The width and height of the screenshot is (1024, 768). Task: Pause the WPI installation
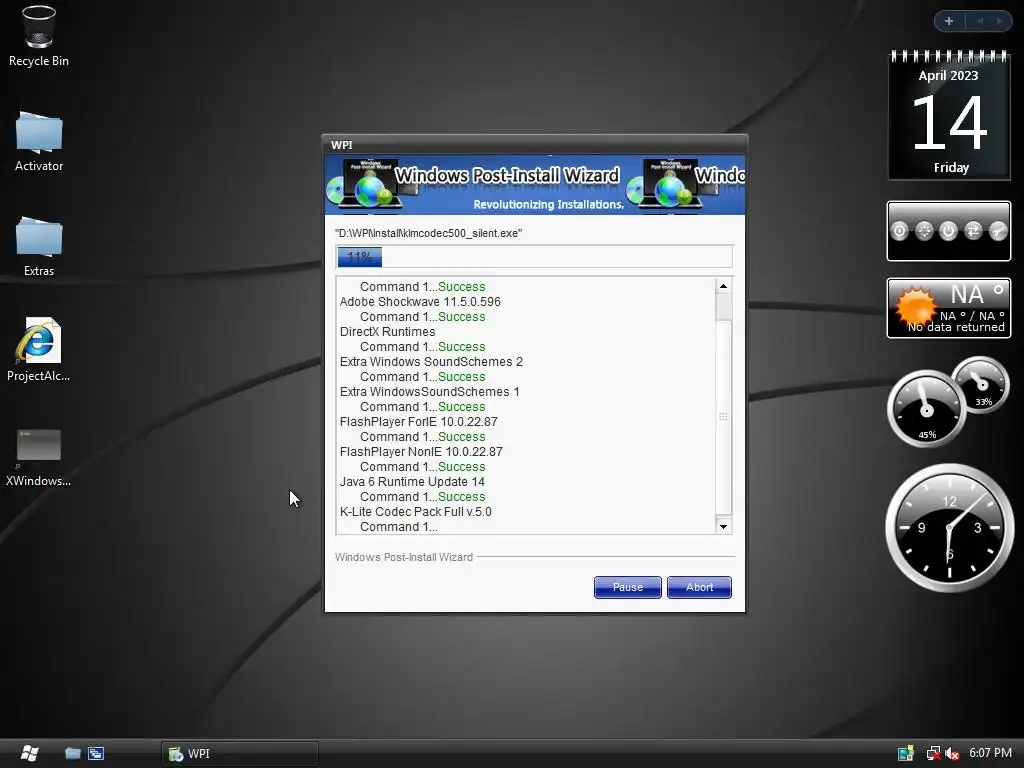click(x=628, y=587)
